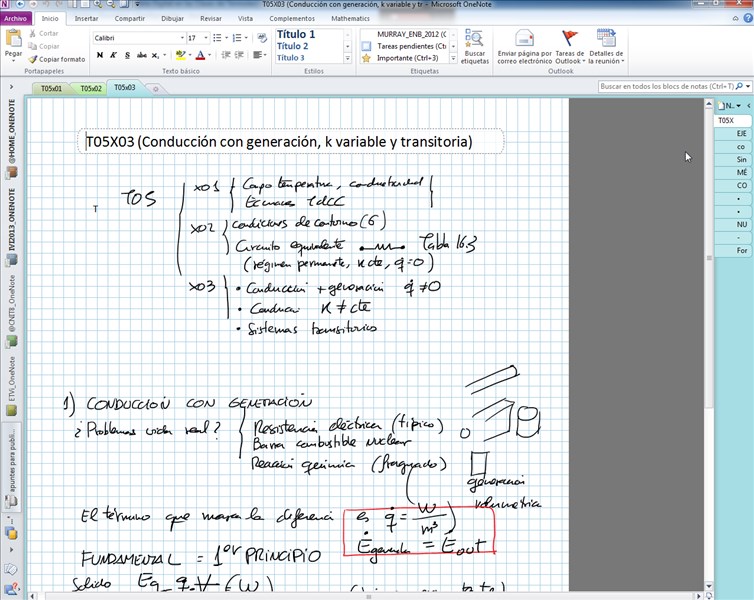Click the notebook search input field
Screen dimensions: 754x600
click(x=666, y=87)
